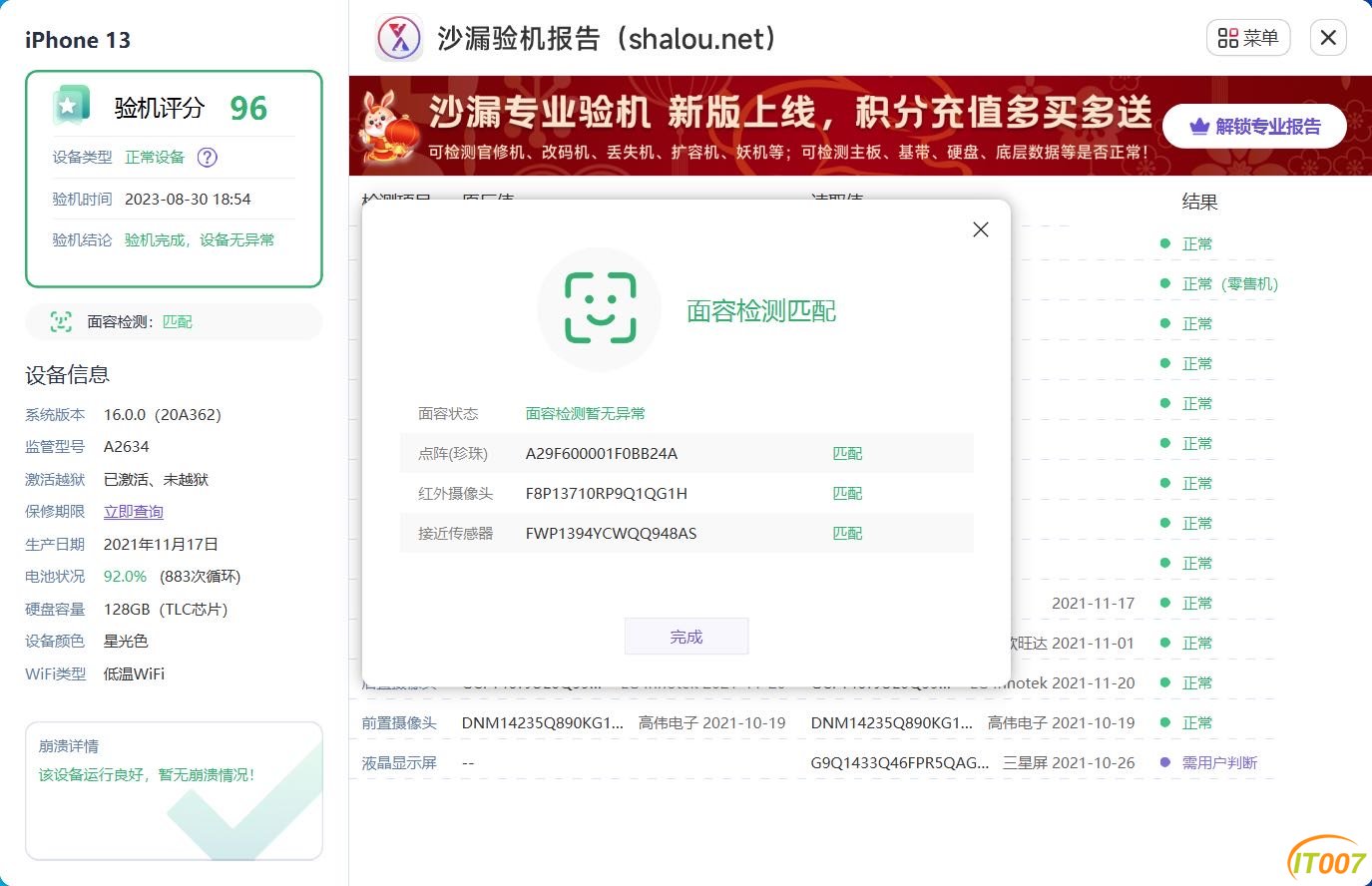Click the large green face scan icon
The image size is (1372, 886).
(600, 309)
